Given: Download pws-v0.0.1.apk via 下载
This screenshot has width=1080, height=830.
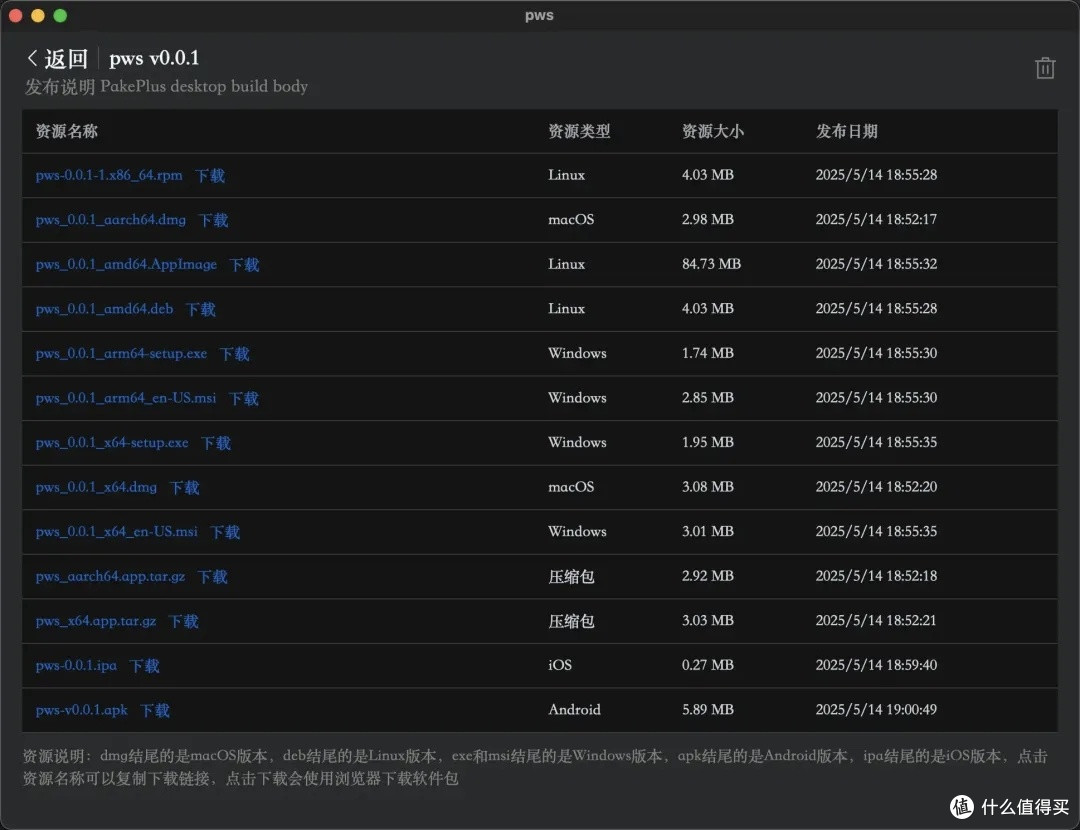Looking at the screenshot, I should [154, 711].
